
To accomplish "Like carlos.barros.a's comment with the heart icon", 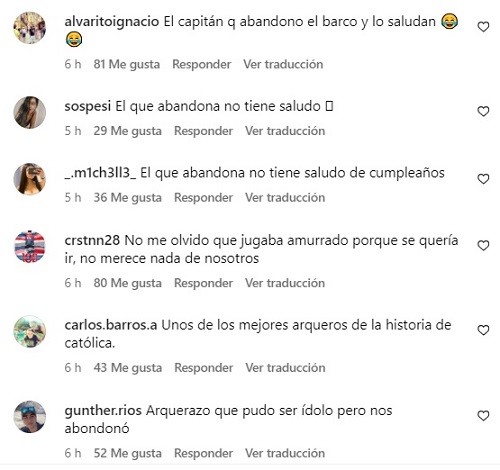I will coord(483,330).
